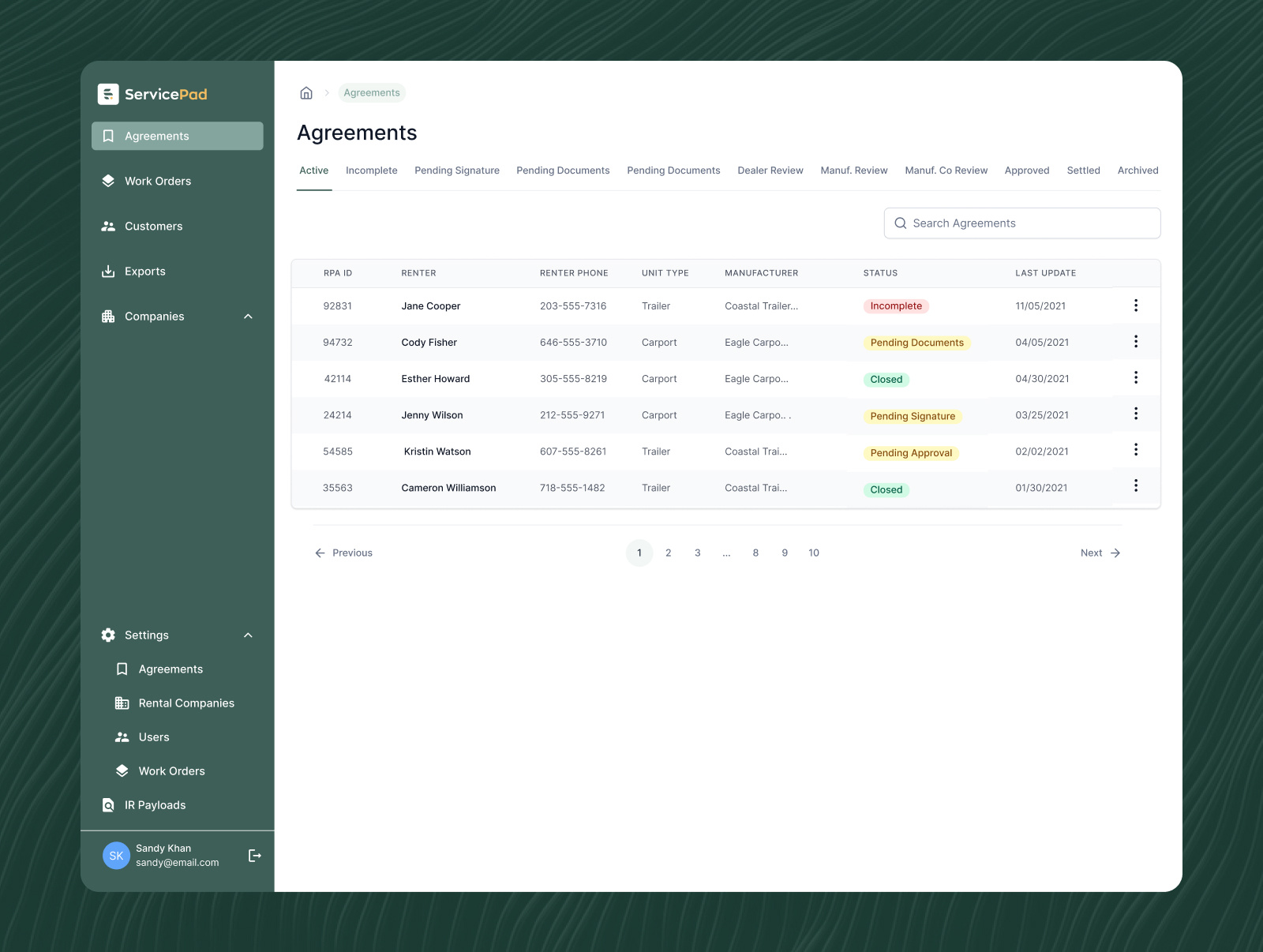Viewport: 1263px width, 952px height.
Task: Click the logout icon next to Sandy Khan
Action: click(253, 855)
